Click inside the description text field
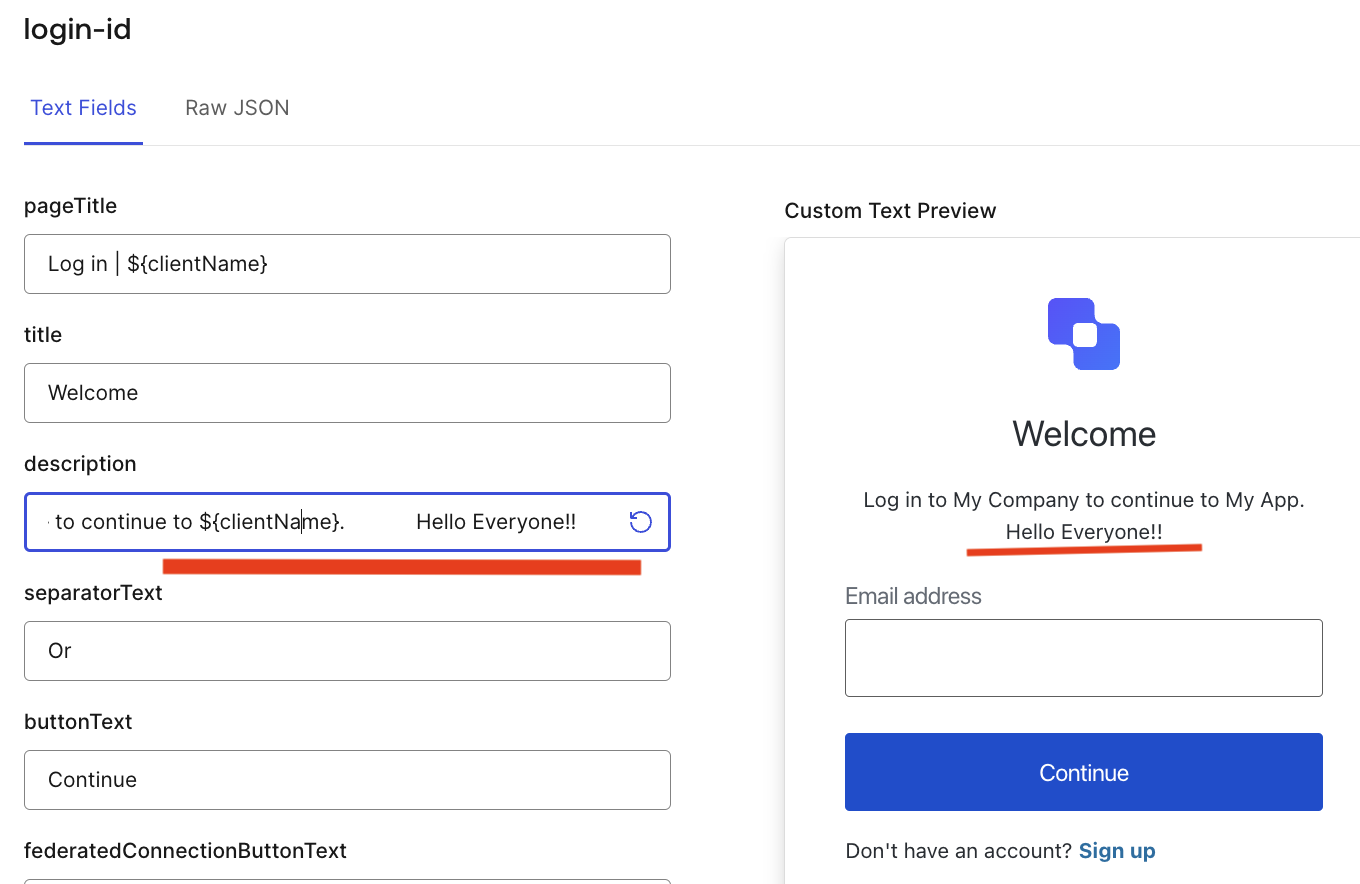Screen dimensions: 1360x884 pos(347,522)
